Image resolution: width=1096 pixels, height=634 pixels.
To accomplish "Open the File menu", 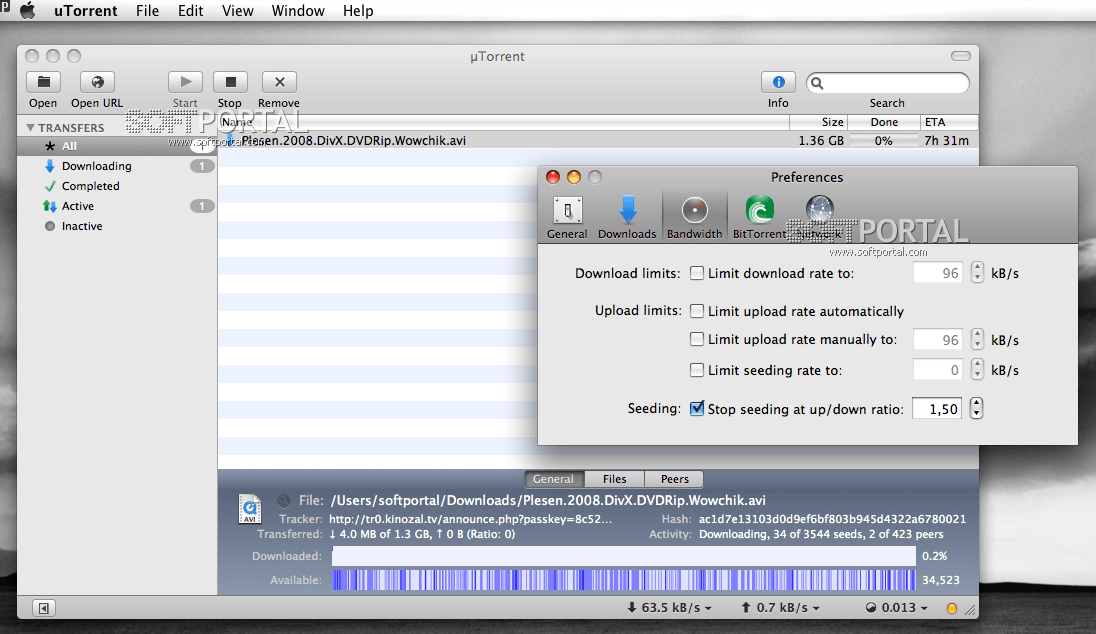I will pos(147,11).
